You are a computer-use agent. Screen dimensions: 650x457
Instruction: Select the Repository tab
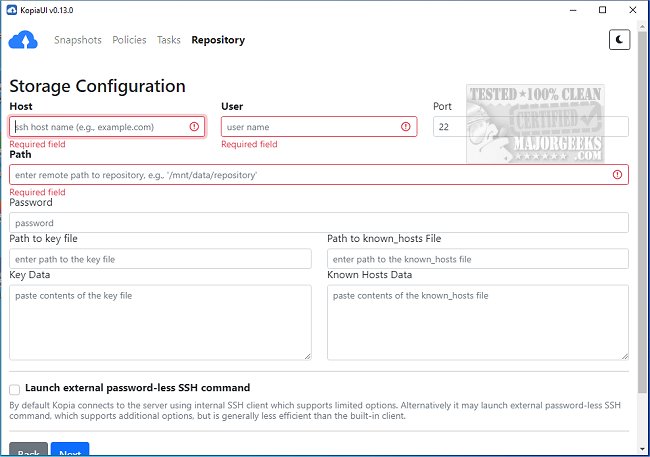click(x=218, y=40)
